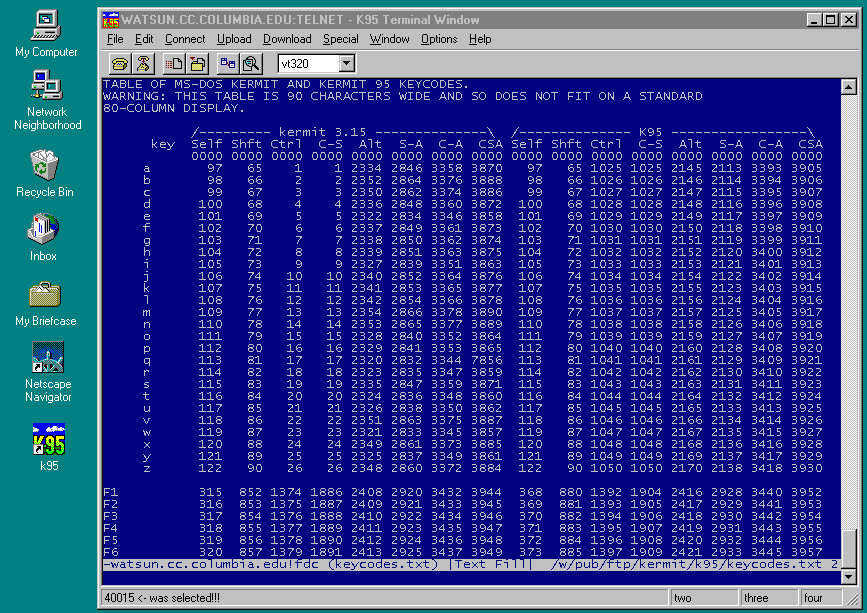Image resolution: width=867 pixels, height=613 pixels.
Task: Expand the vt320 terminal type dropdown
Action: click(x=347, y=64)
